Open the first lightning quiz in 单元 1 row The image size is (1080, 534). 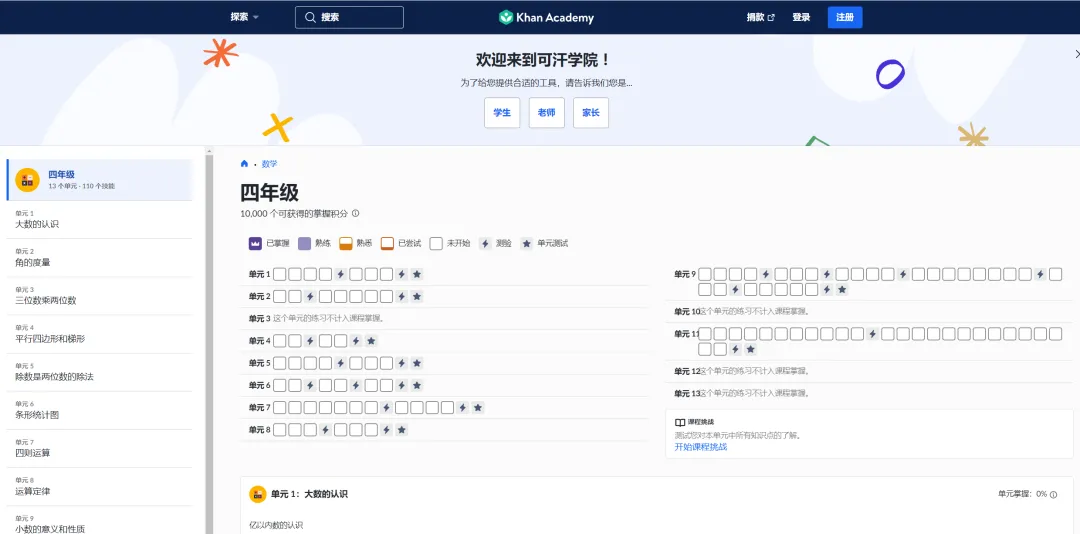(x=340, y=274)
